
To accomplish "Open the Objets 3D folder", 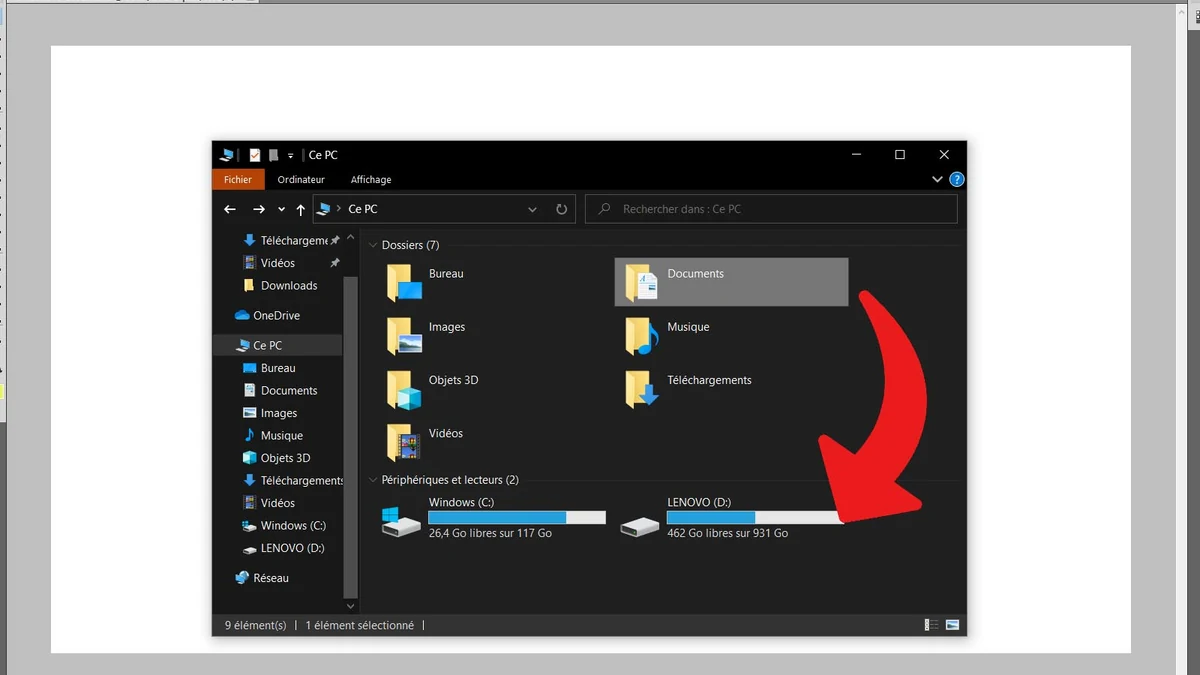I will click(x=405, y=389).
